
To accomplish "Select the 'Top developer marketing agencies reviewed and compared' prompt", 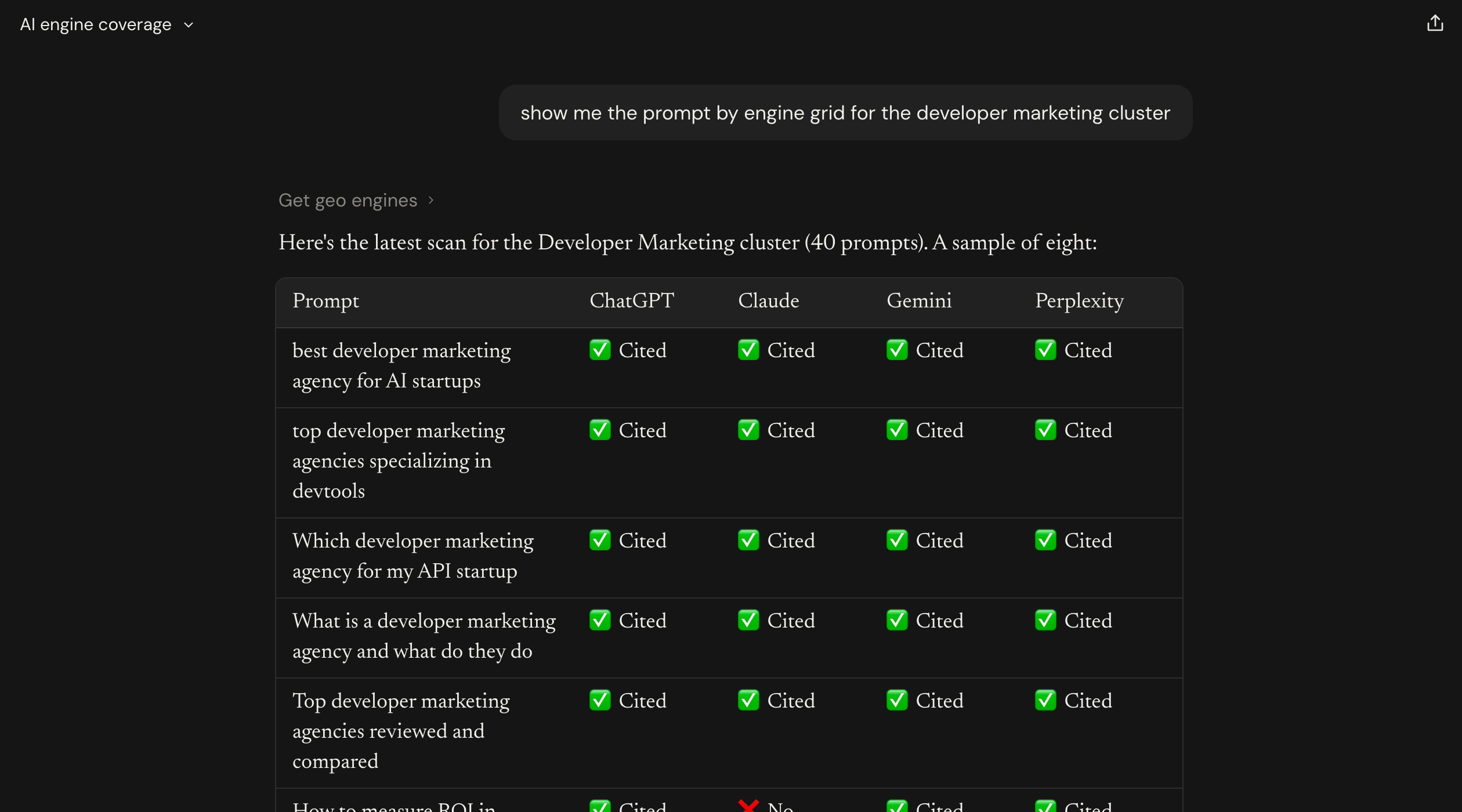I will pos(401,731).
